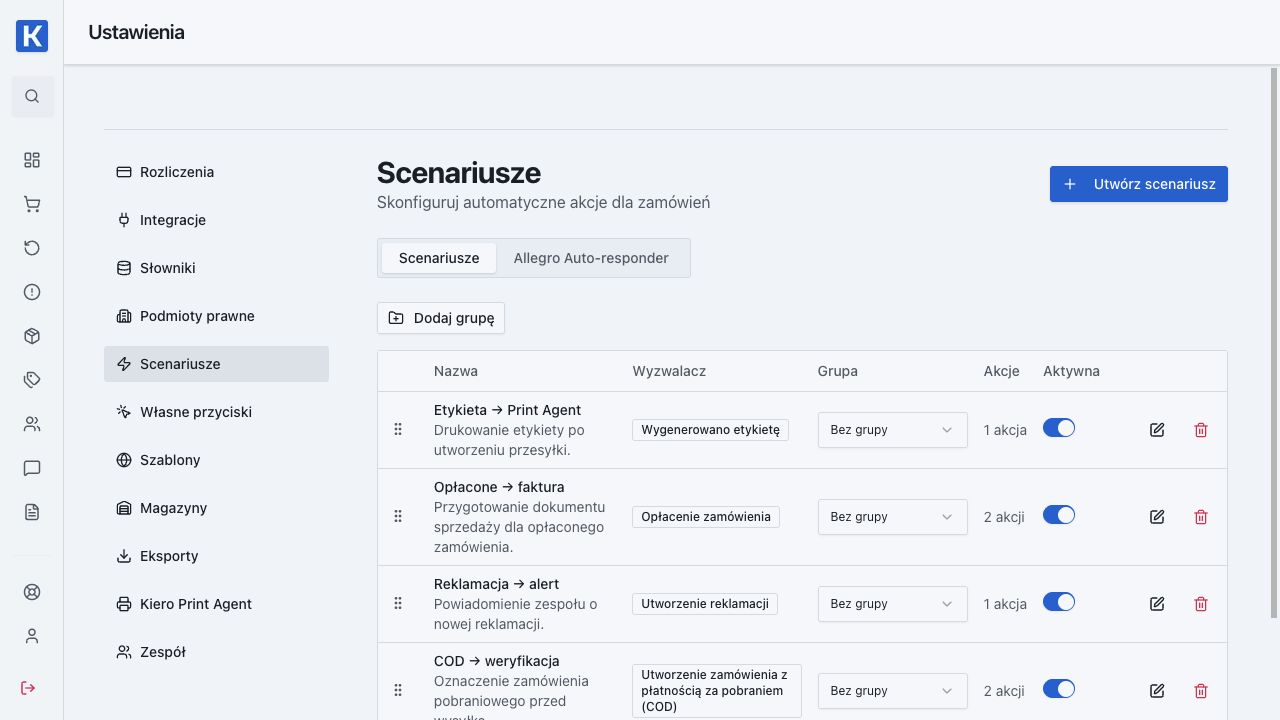The width and height of the screenshot is (1280, 720).
Task: Open the documents file icon in sidebar
Action: tap(32, 512)
